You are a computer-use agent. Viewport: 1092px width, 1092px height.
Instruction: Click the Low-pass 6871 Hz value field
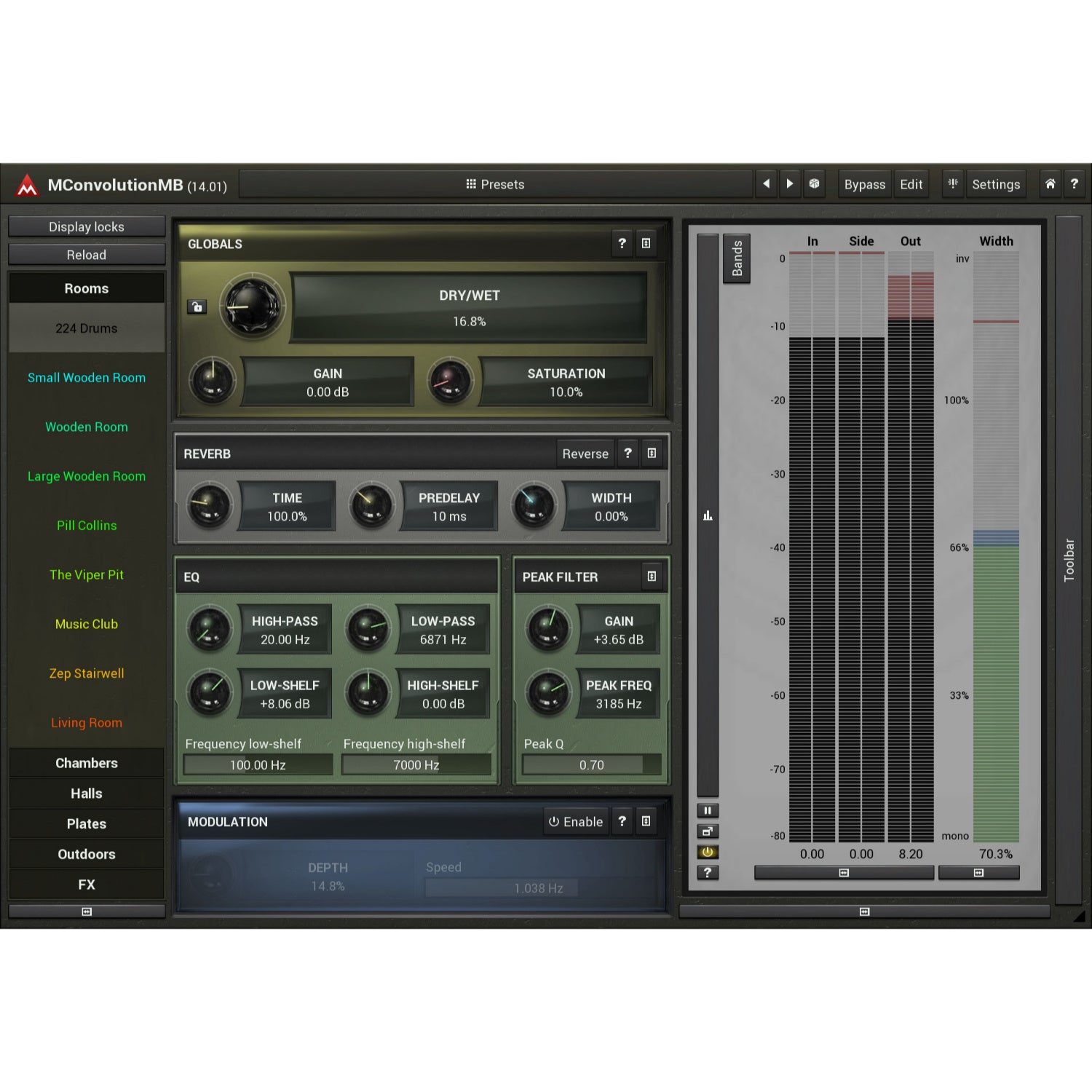[x=443, y=630]
